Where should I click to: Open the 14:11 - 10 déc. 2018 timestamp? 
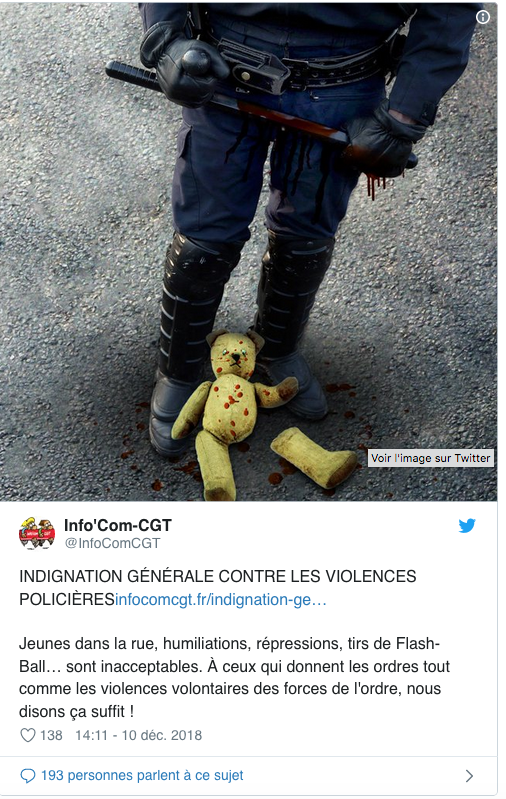[x=139, y=735]
